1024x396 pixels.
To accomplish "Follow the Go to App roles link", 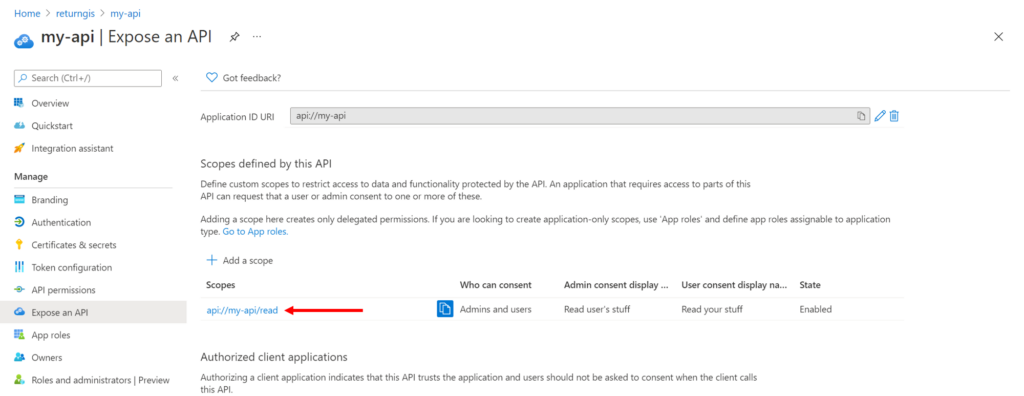I will click(255, 231).
